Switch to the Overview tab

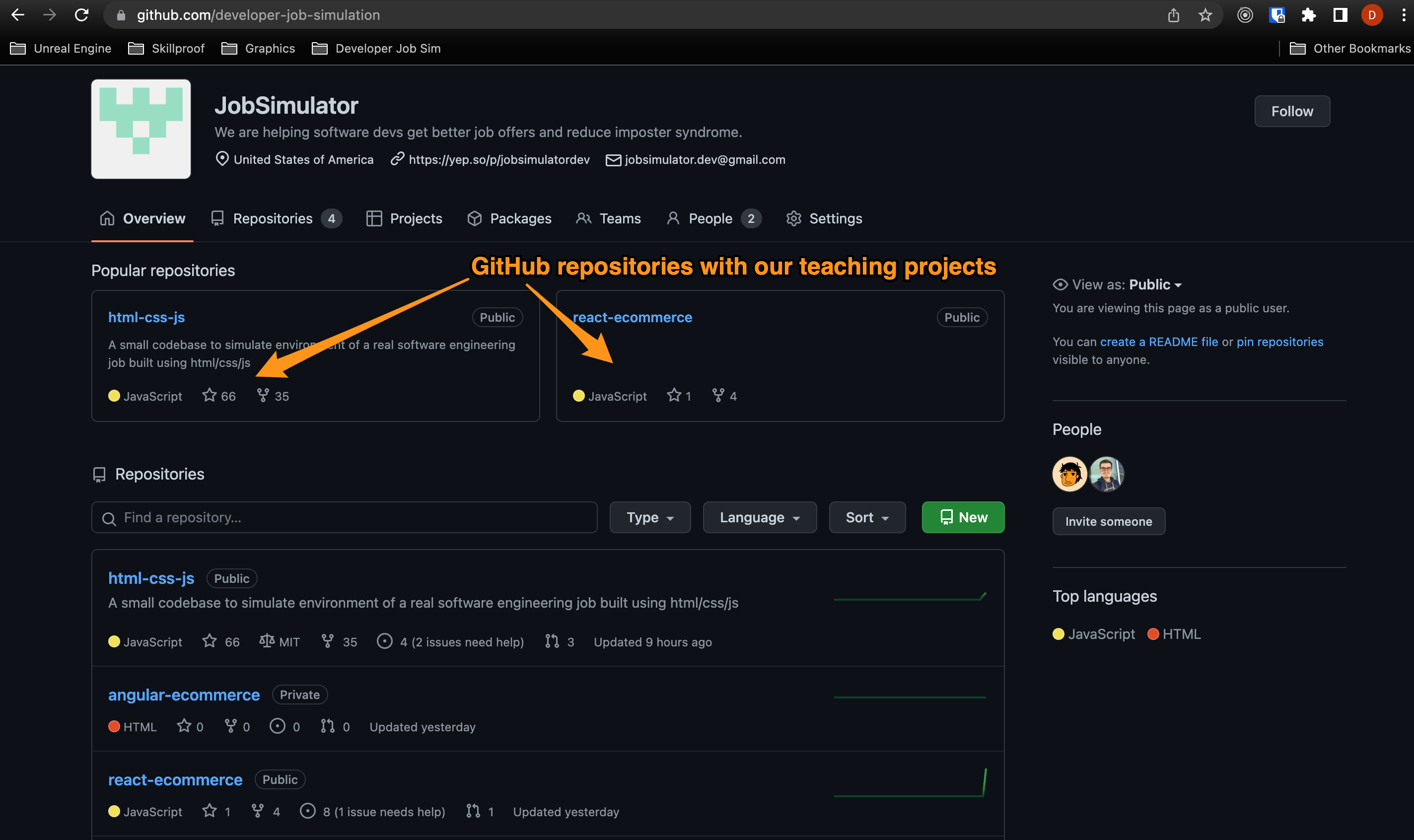pyautogui.click(x=142, y=218)
